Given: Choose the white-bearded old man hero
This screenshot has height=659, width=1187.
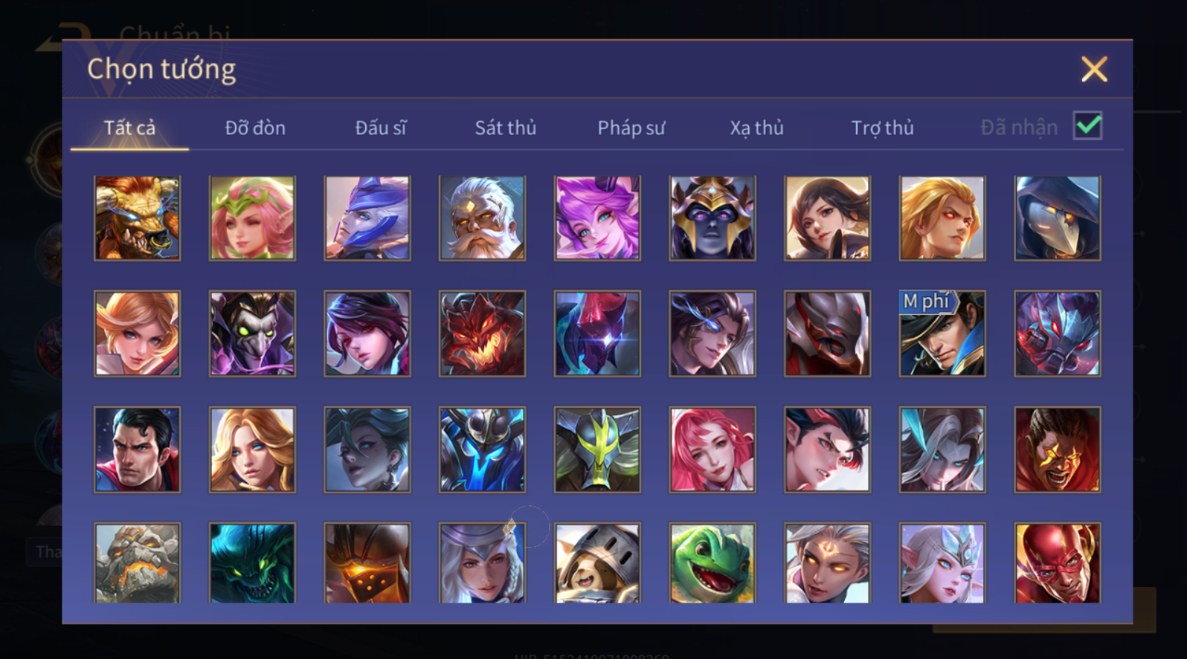Looking at the screenshot, I should click(x=481, y=219).
